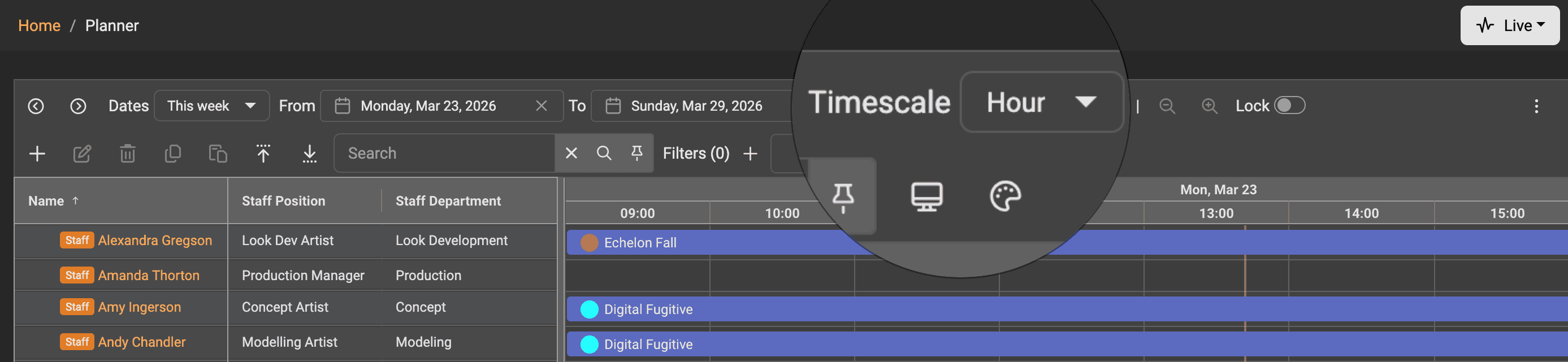Image resolution: width=1568 pixels, height=362 pixels.
Task: Click the zoom in magnifier icon
Action: [x=1209, y=106]
